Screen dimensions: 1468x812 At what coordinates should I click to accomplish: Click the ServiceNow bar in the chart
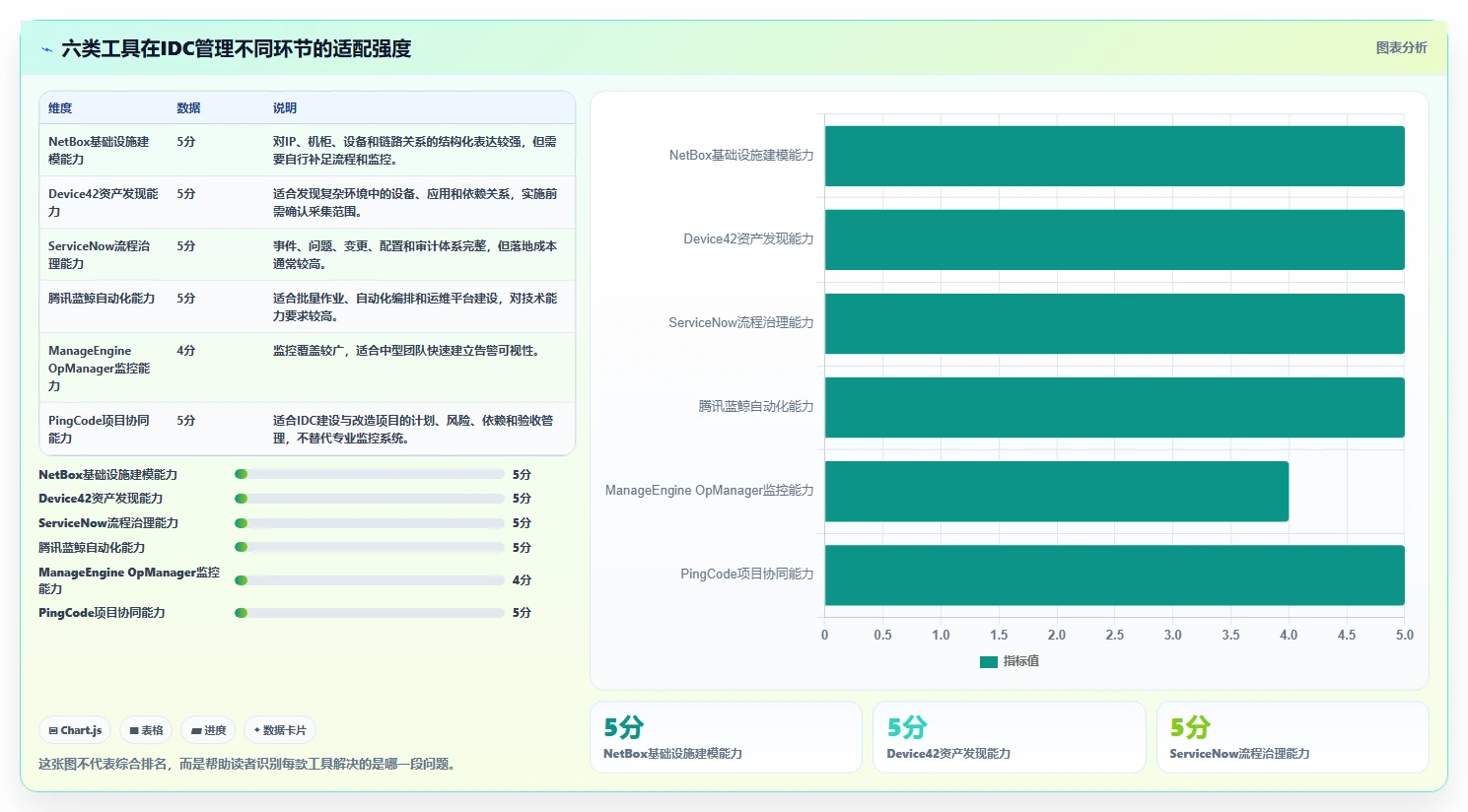coord(1115,323)
